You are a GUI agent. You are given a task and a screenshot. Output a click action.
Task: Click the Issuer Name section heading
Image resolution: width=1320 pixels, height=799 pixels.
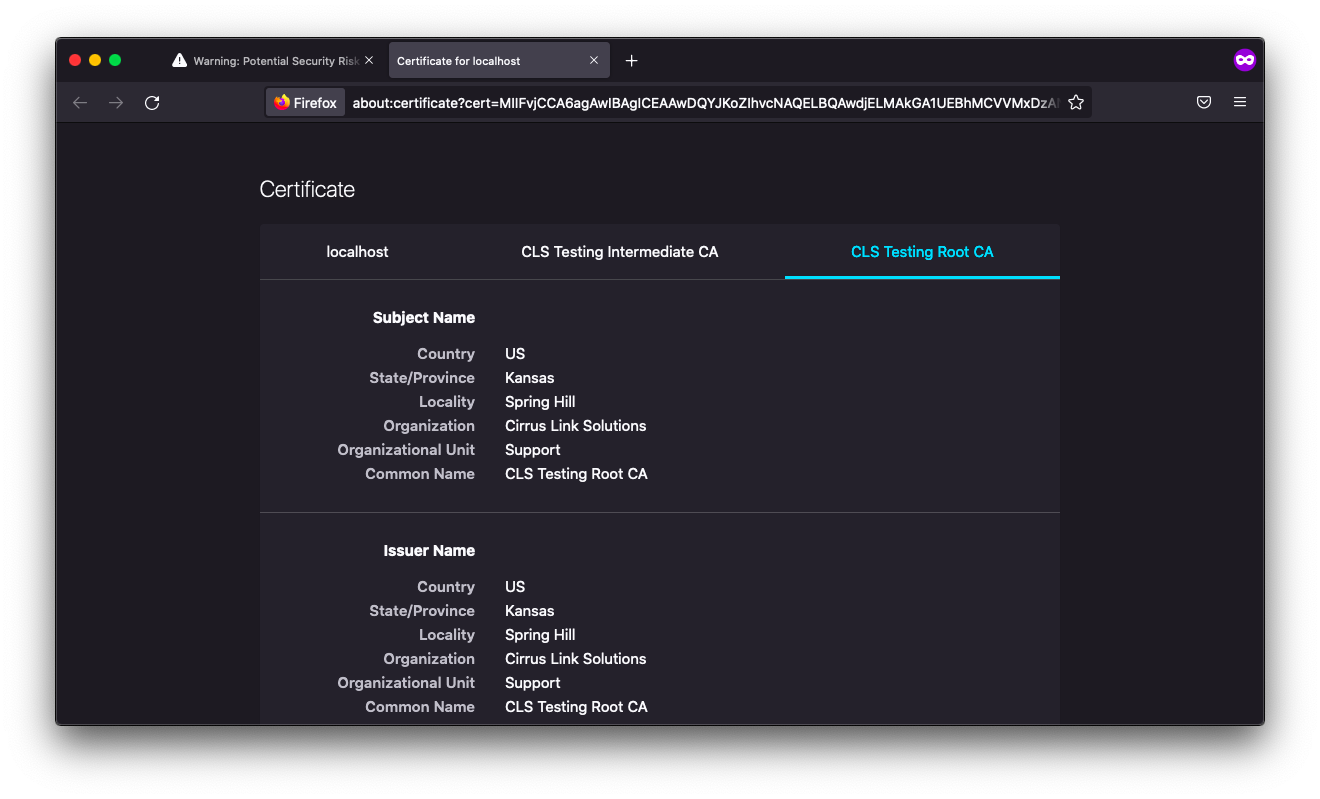click(429, 551)
